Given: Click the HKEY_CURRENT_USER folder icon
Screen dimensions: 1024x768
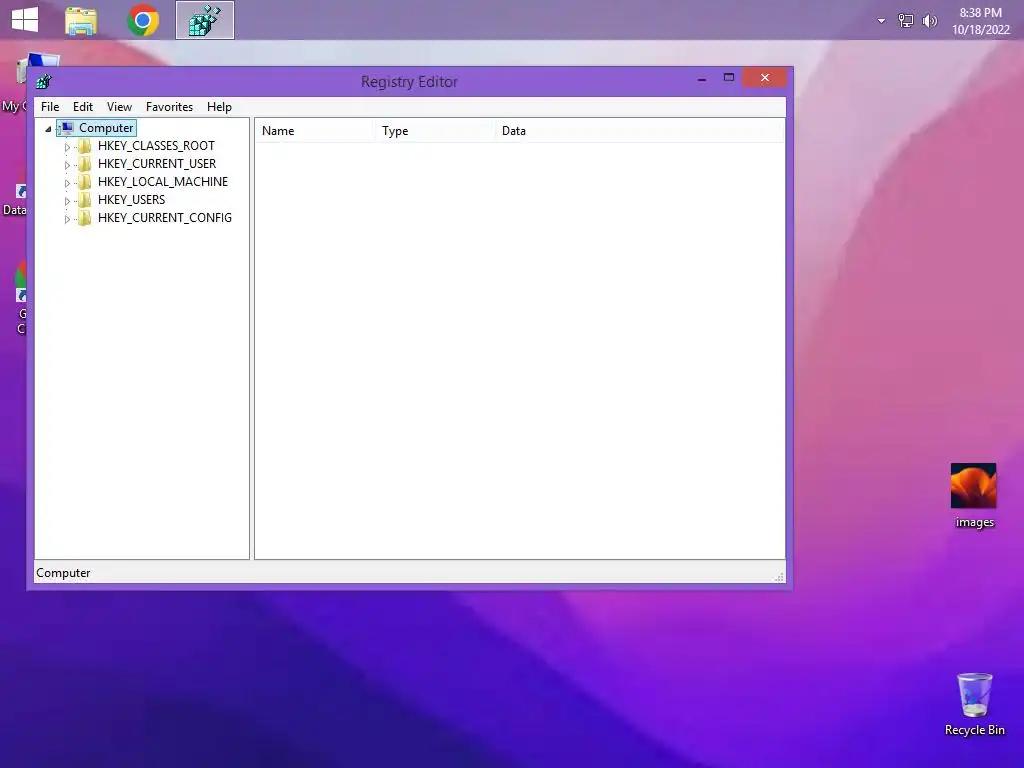Looking at the screenshot, I should click(85, 164).
